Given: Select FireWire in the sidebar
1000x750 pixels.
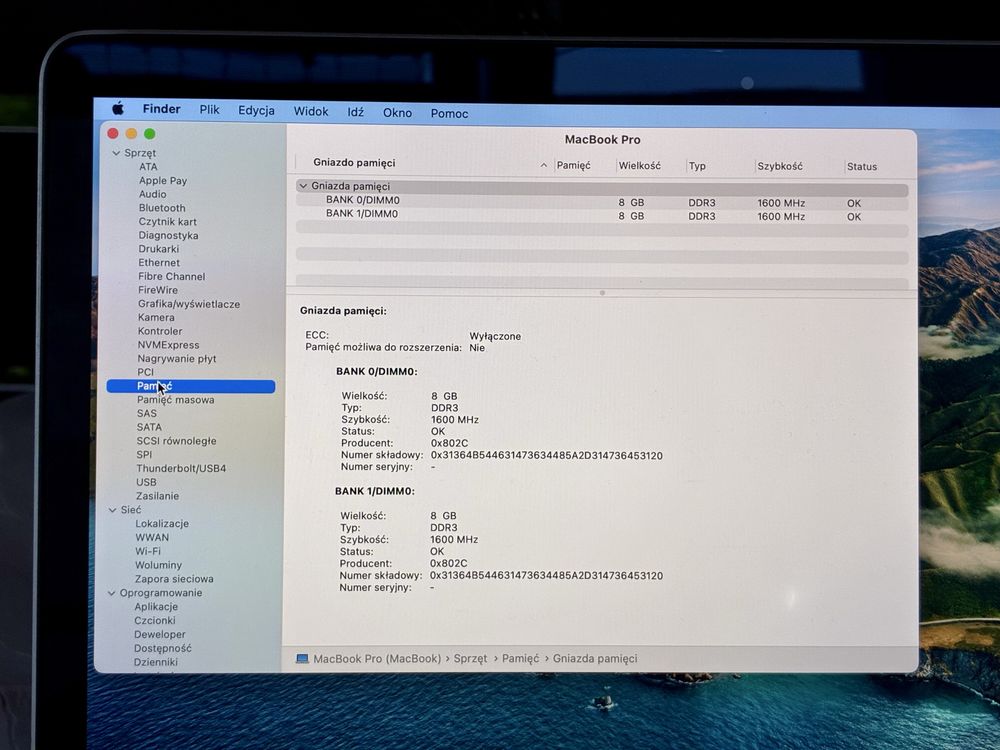Looking at the screenshot, I should [x=158, y=290].
